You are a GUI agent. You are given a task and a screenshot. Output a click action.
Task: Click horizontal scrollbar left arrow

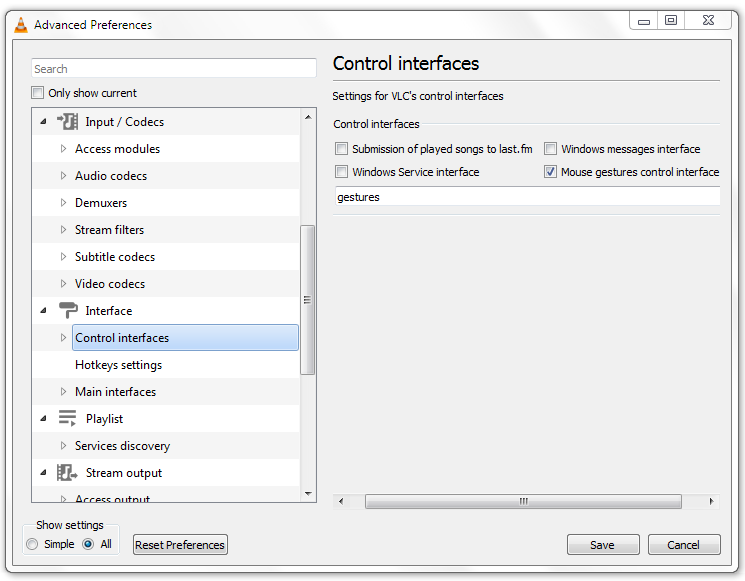coord(341,501)
